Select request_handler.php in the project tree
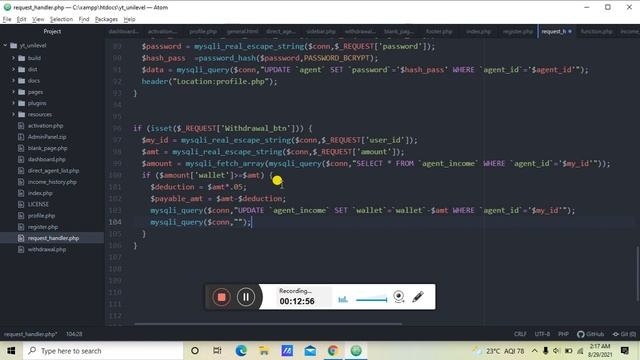This screenshot has width=640, height=360. click(53, 238)
